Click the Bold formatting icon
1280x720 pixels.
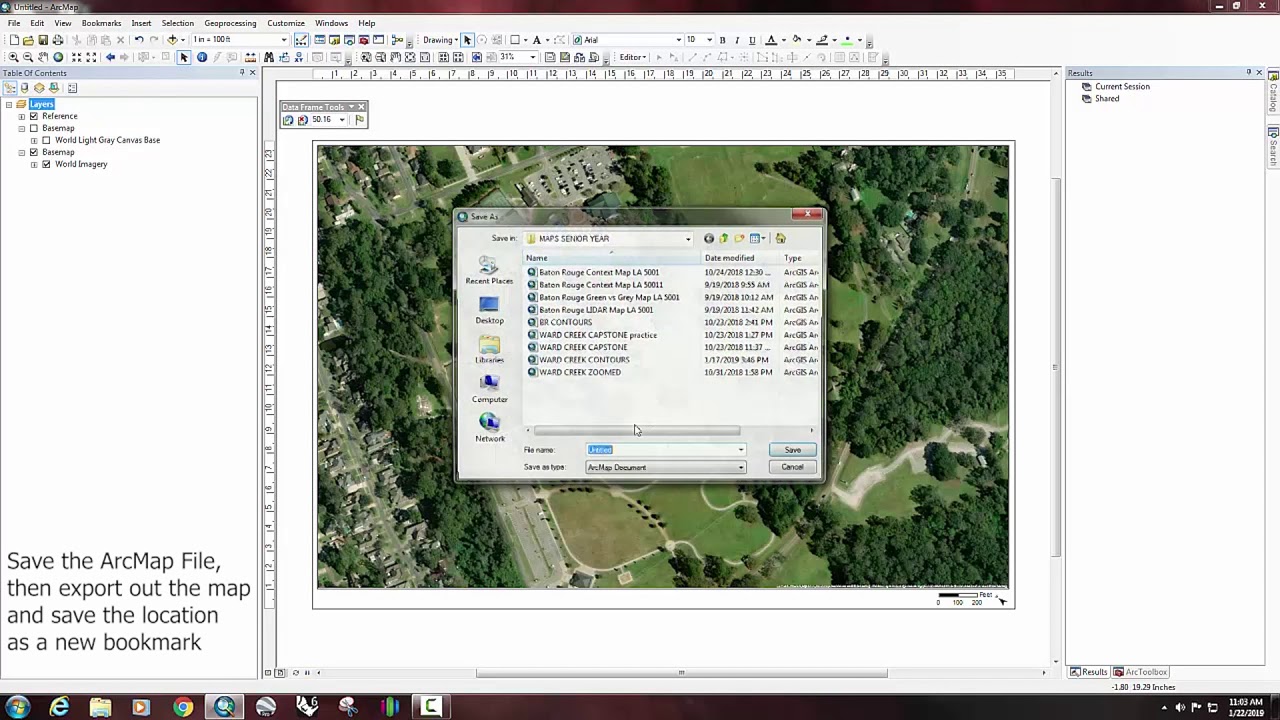[x=722, y=40]
